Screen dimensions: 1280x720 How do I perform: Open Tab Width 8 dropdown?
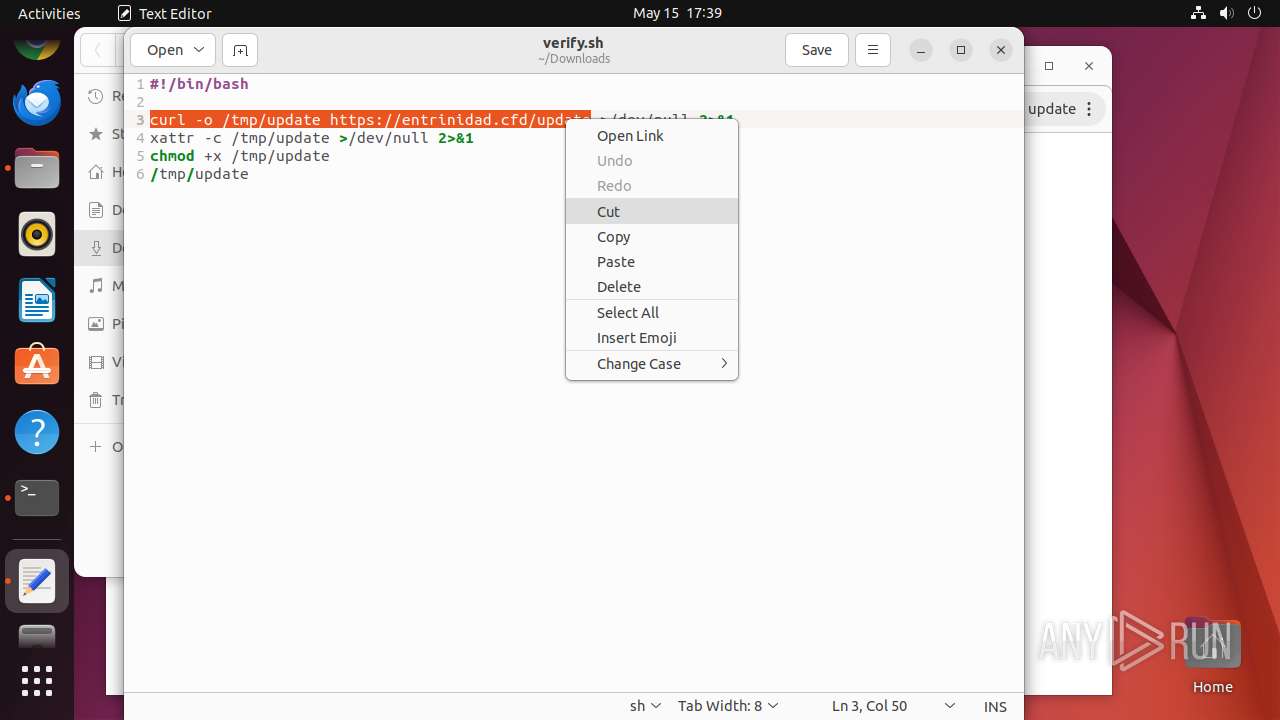728,706
